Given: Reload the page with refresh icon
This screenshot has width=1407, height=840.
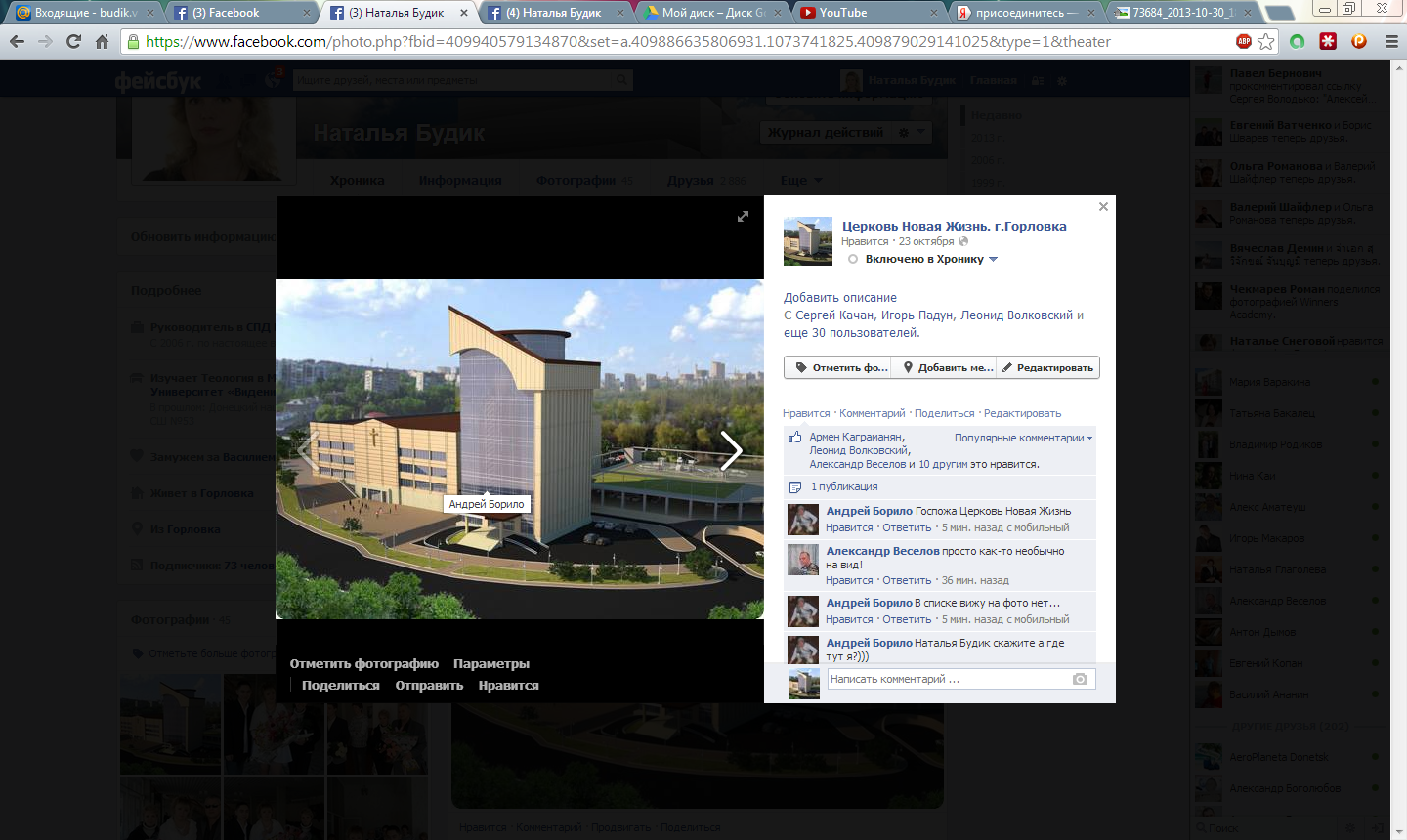Looking at the screenshot, I should point(73,42).
